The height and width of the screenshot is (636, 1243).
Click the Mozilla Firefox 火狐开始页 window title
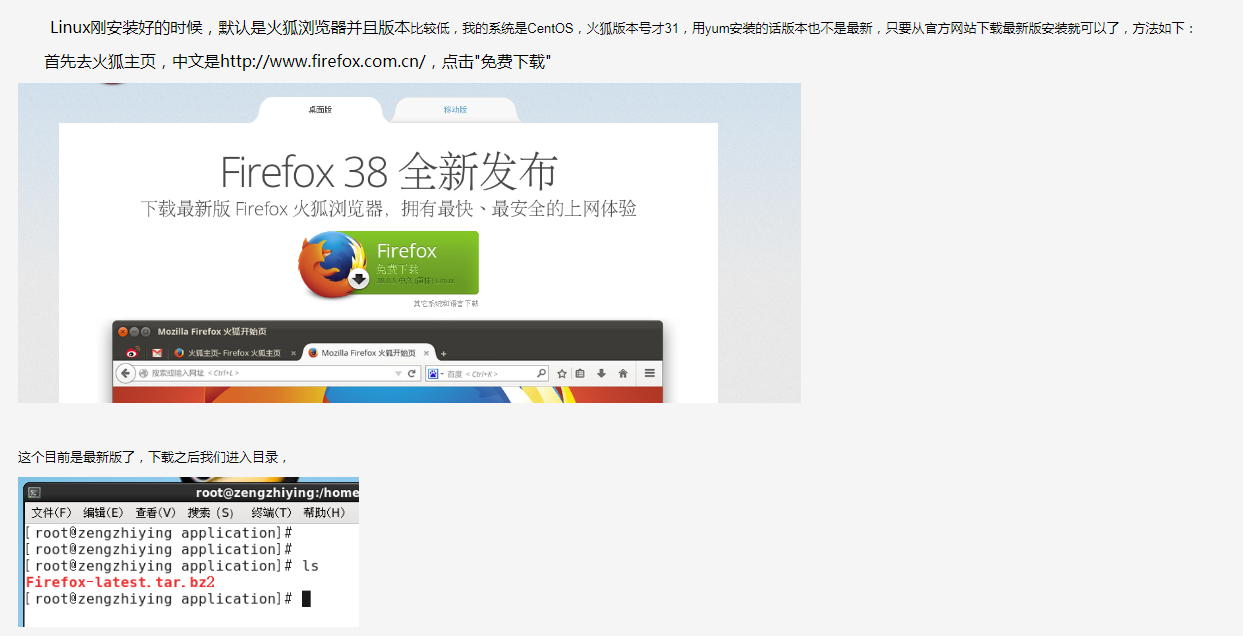pos(212,331)
